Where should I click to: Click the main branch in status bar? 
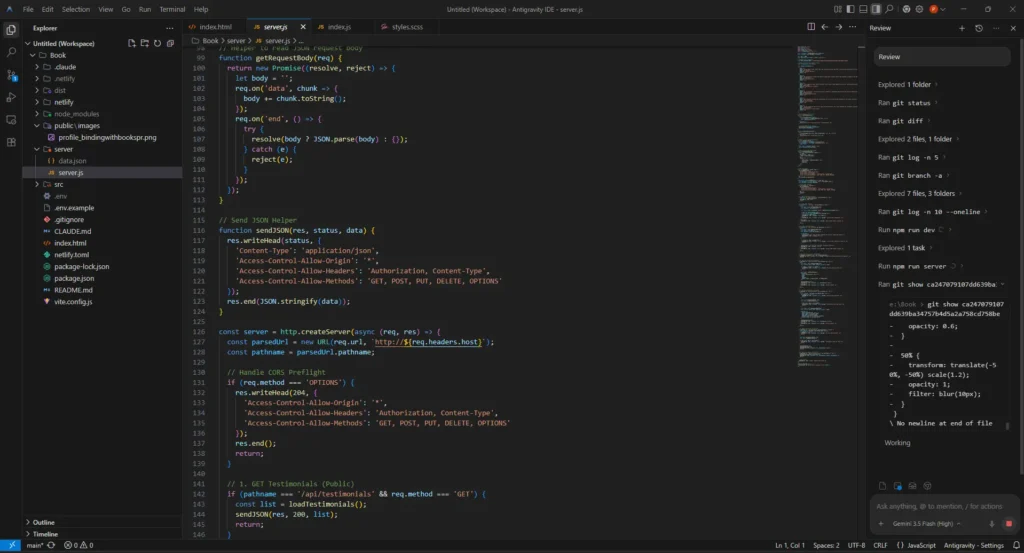pos(35,545)
